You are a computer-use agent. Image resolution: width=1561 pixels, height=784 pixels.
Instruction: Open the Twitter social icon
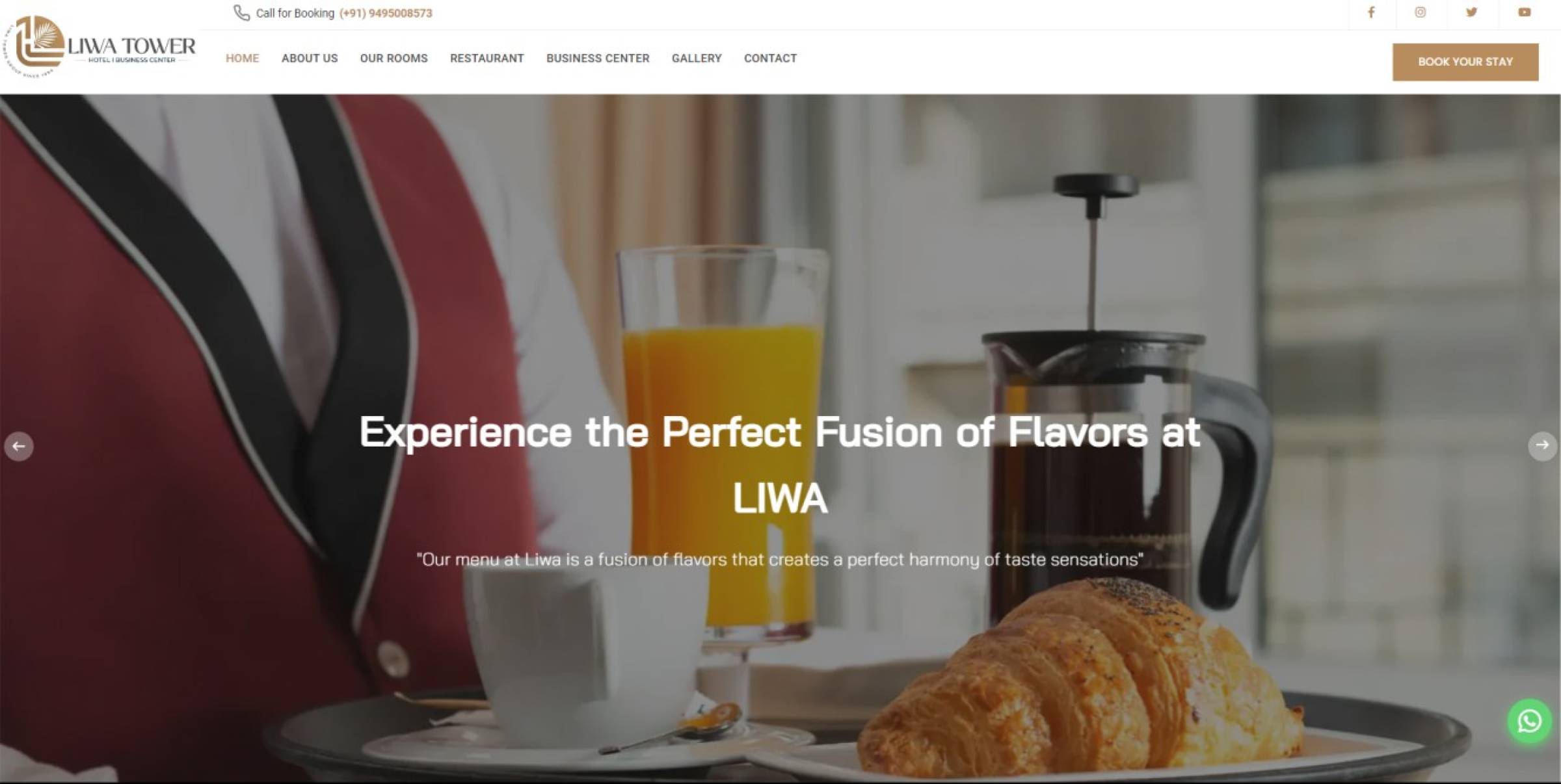click(1472, 12)
